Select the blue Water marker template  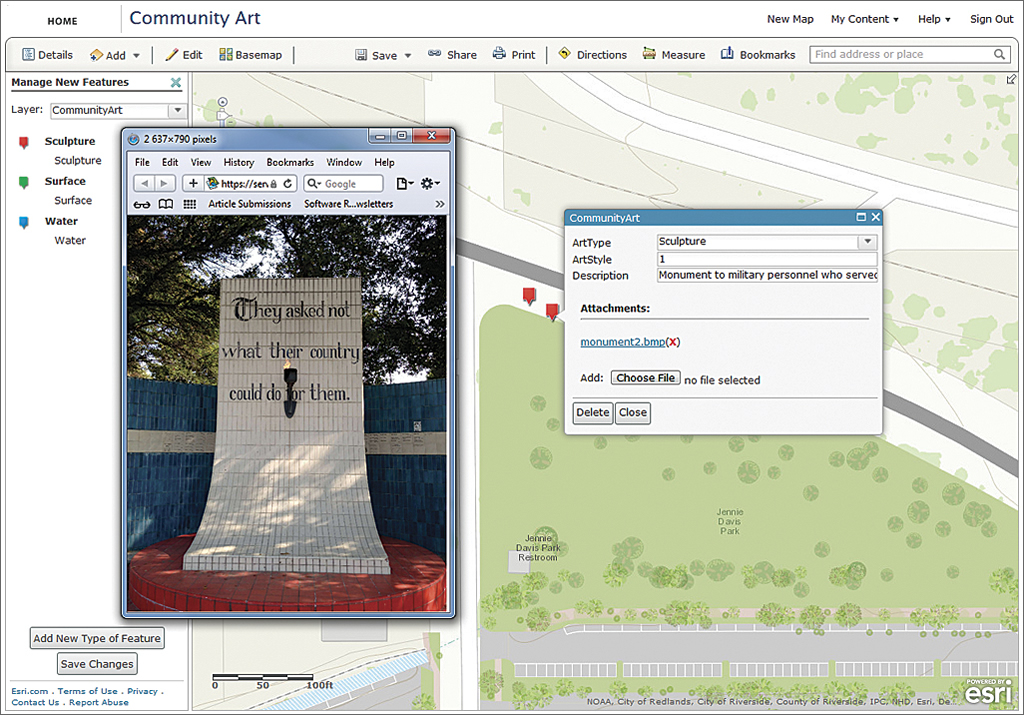[x=24, y=223]
